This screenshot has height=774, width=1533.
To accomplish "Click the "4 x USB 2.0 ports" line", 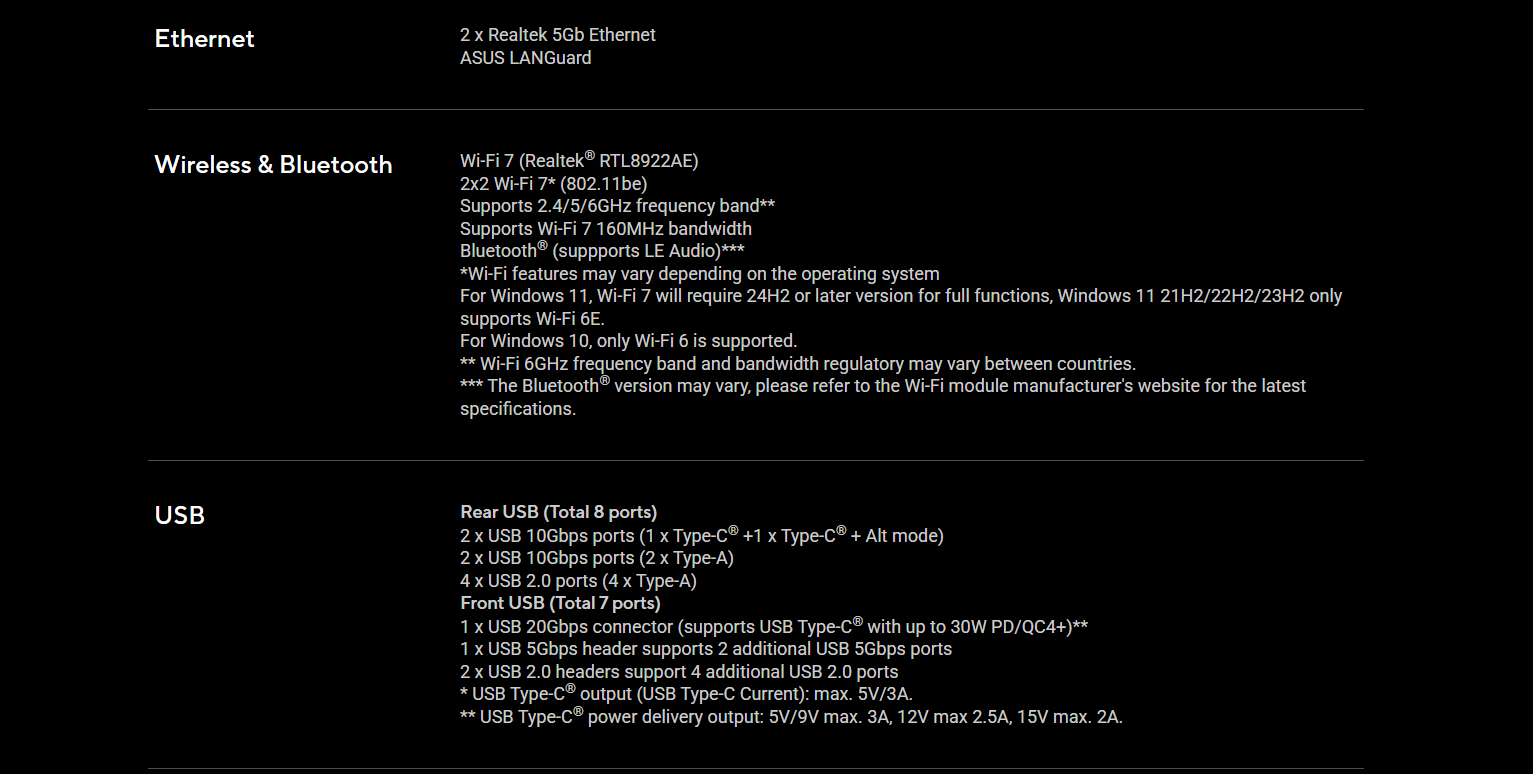I will point(578,581).
